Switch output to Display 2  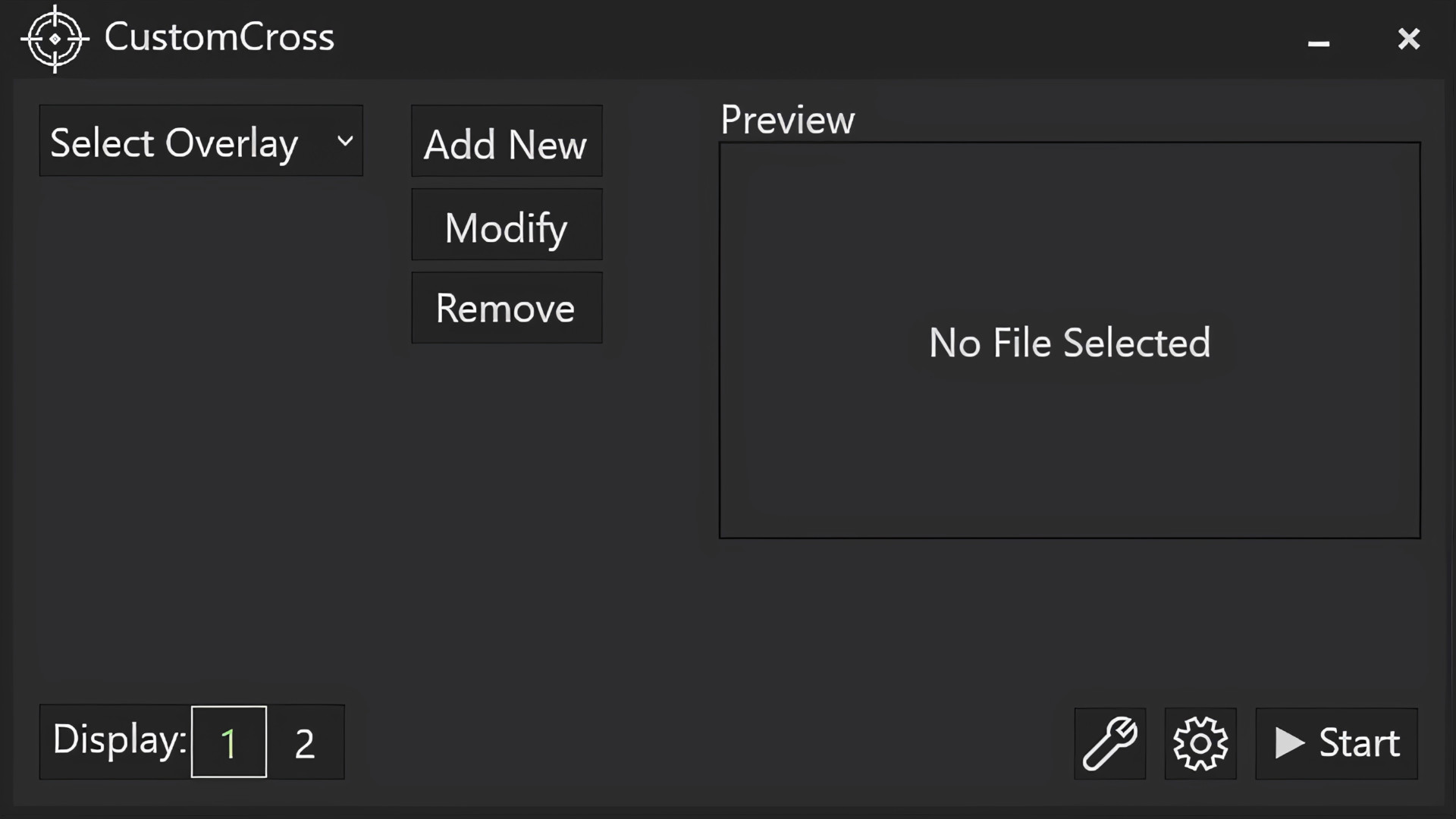pos(305,742)
